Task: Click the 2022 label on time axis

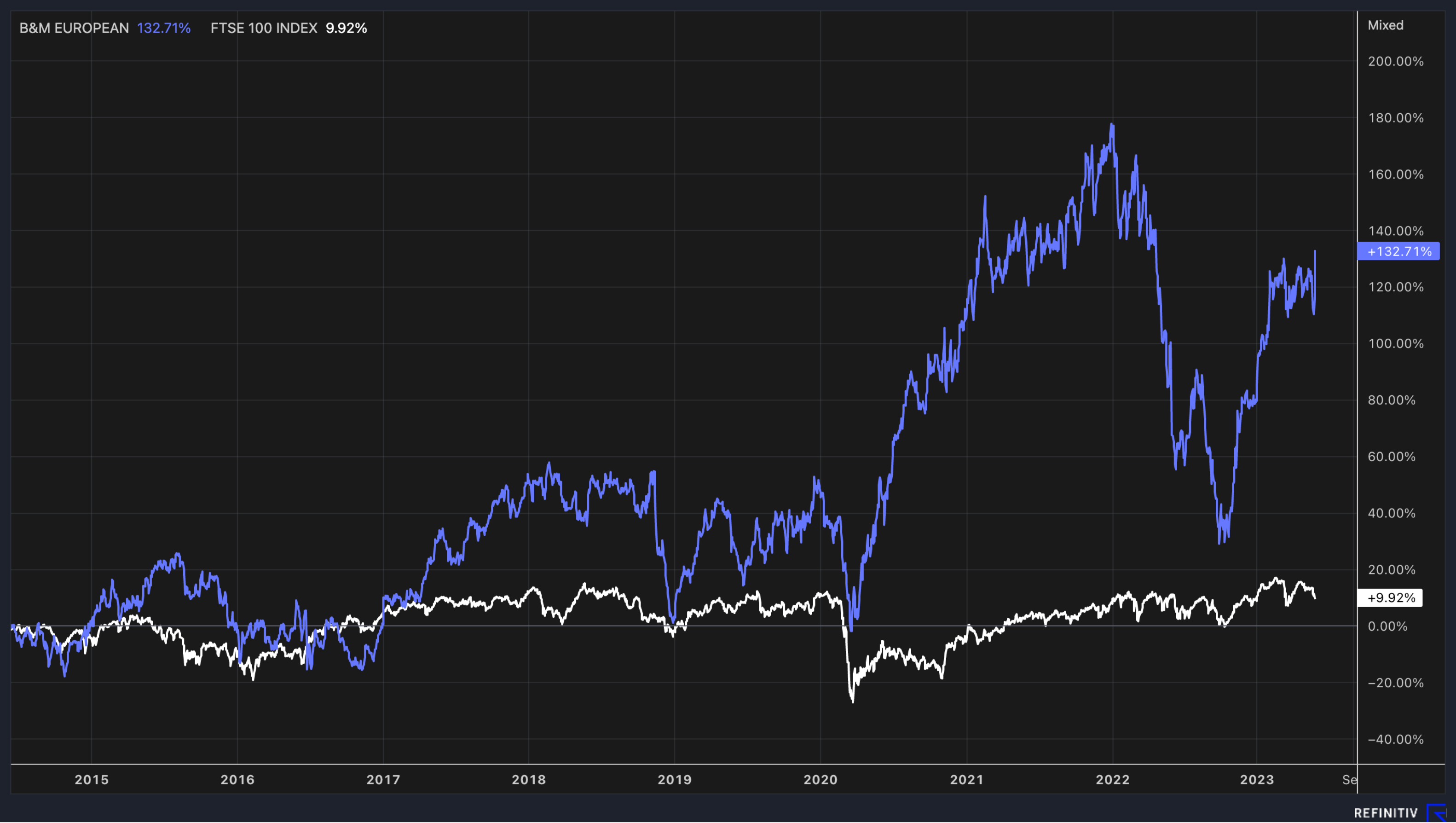Action: [x=1112, y=779]
